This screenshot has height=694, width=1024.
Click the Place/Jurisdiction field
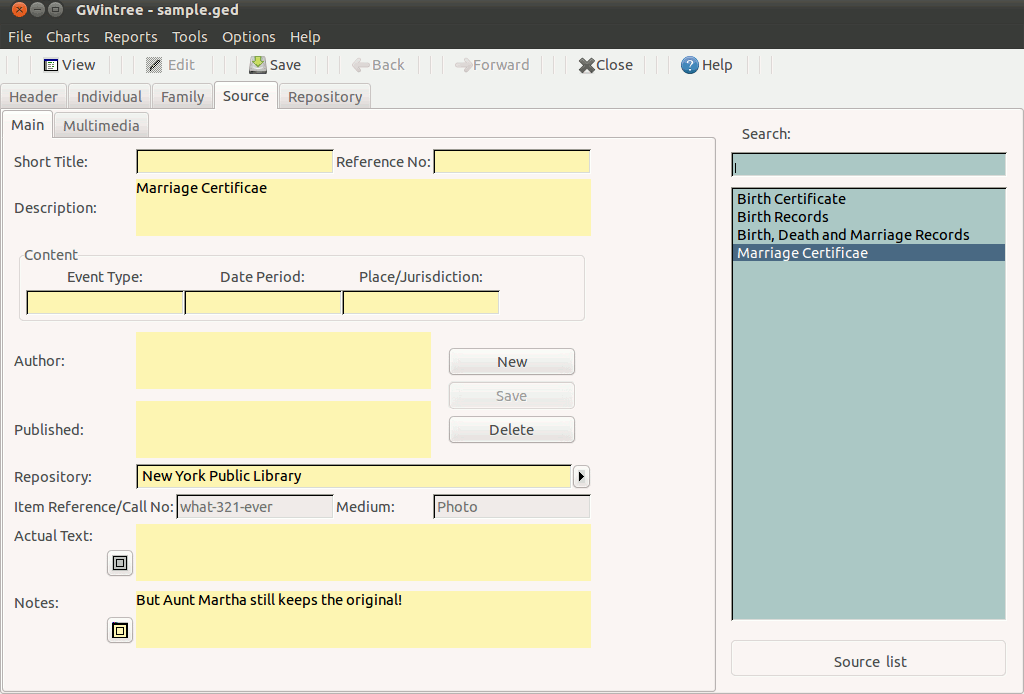click(421, 303)
